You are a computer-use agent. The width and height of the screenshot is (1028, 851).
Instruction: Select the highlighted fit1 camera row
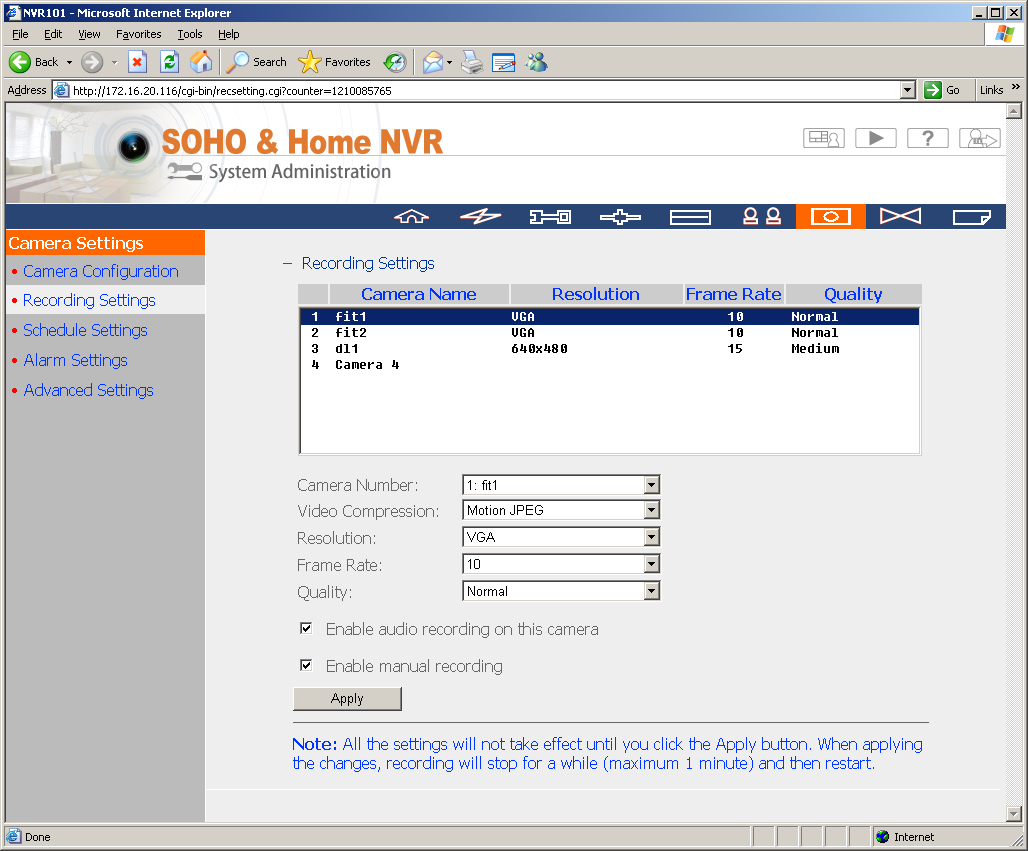[610, 317]
